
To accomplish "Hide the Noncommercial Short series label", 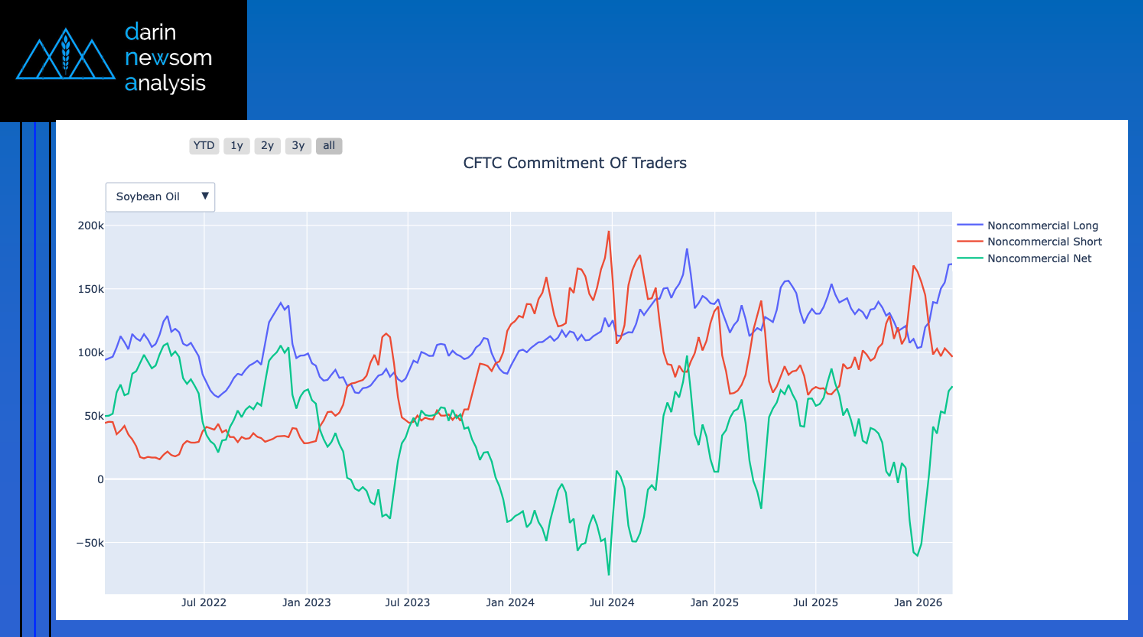I will point(1044,242).
